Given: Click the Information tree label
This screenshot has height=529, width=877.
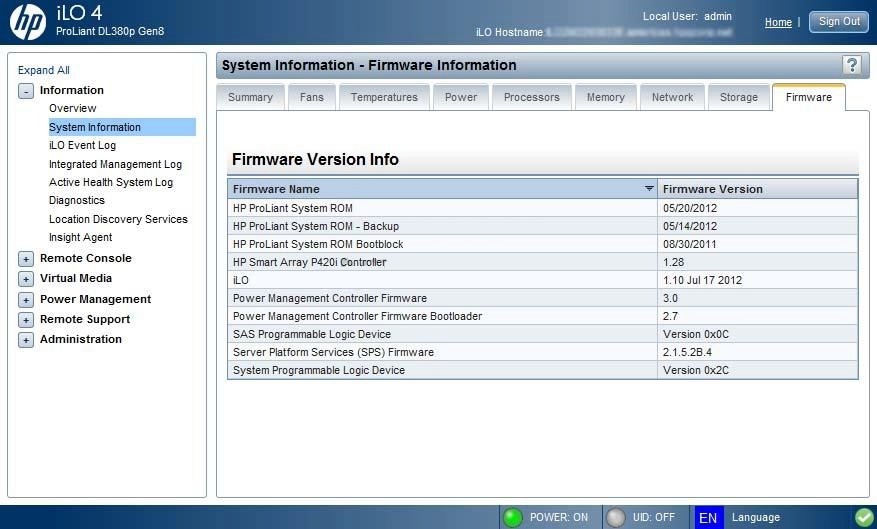Looking at the screenshot, I should click(72, 90).
